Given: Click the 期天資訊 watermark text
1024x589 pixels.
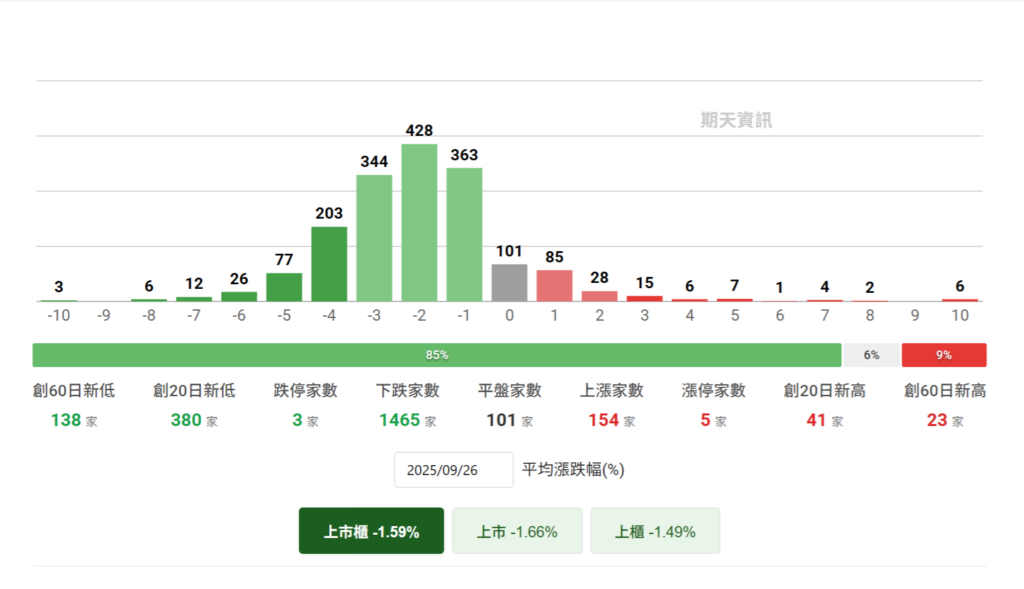Looking at the screenshot, I should [x=736, y=121].
